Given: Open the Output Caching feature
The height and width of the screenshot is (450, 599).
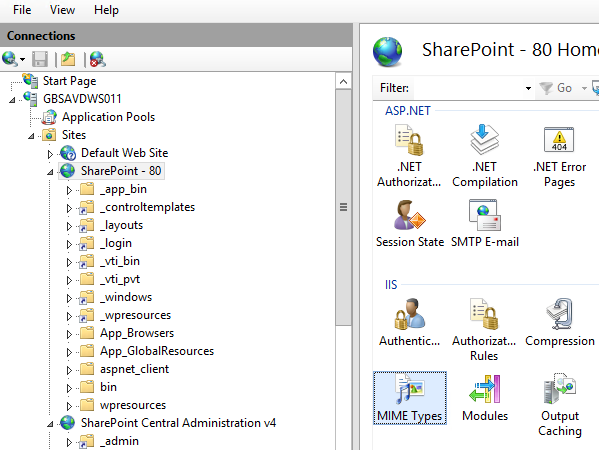Looking at the screenshot, I should coord(560,405).
